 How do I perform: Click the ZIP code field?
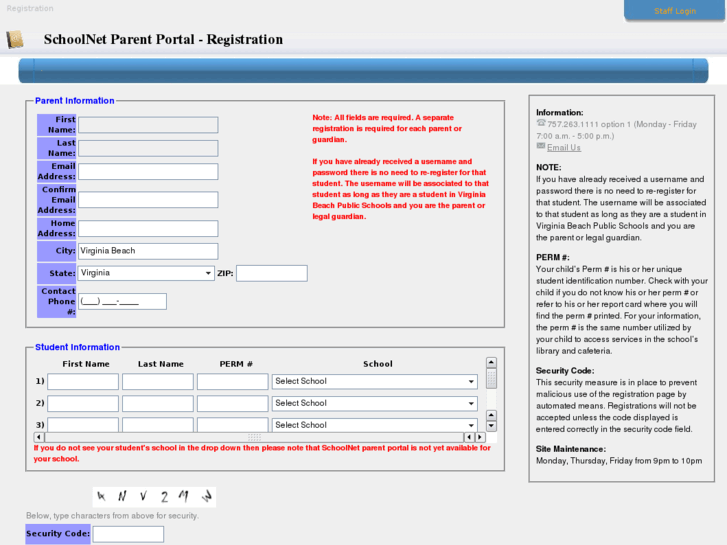(272, 273)
